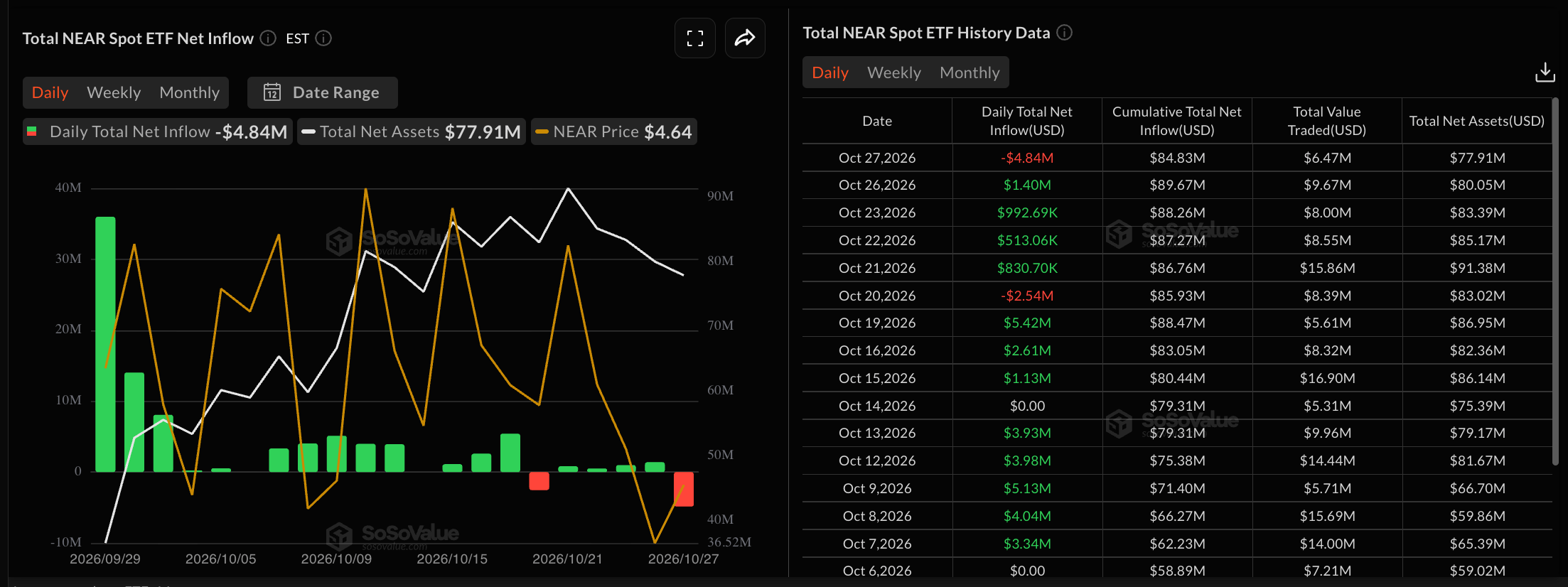The width and height of the screenshot is (1568, 587).
Task: Show Weekly data in History Data table
Action: click(x=894, y=72)
